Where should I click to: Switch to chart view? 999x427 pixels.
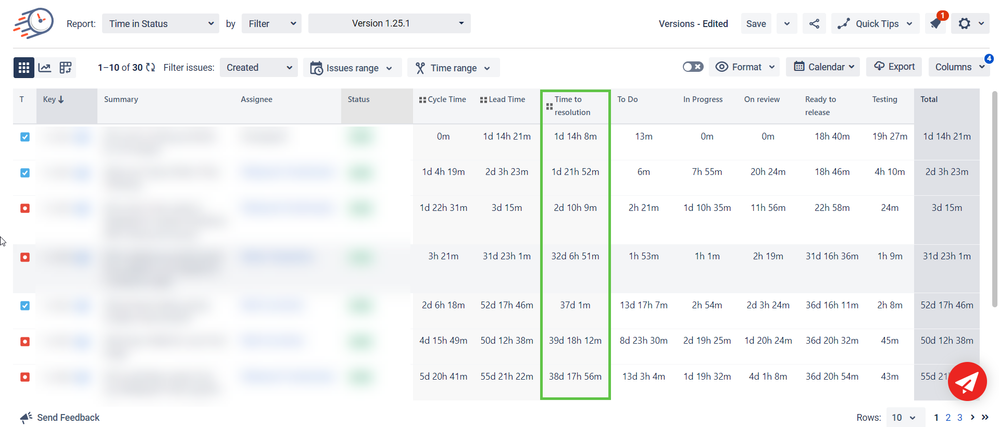click(45, 68)
